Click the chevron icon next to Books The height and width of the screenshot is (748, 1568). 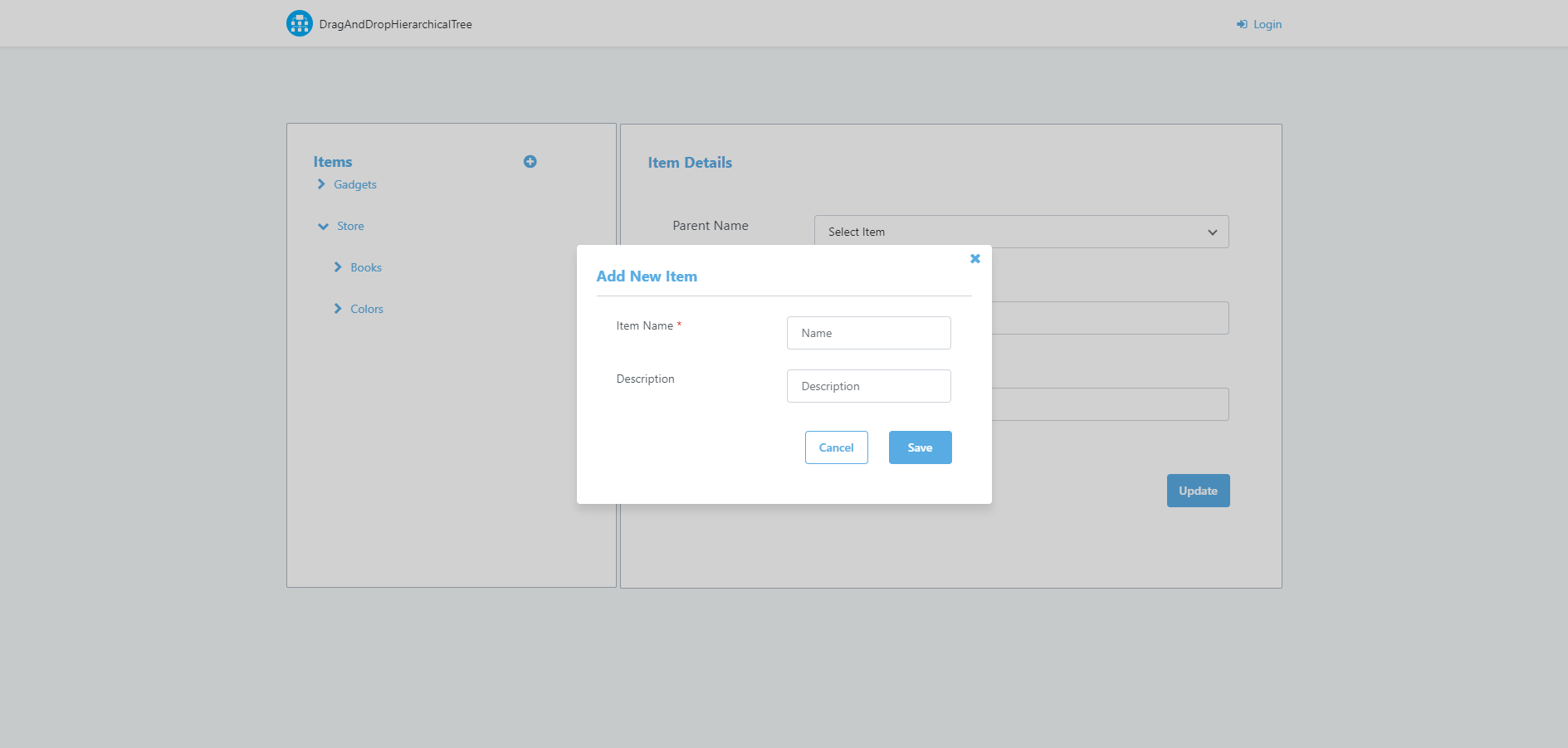(337, 267)
